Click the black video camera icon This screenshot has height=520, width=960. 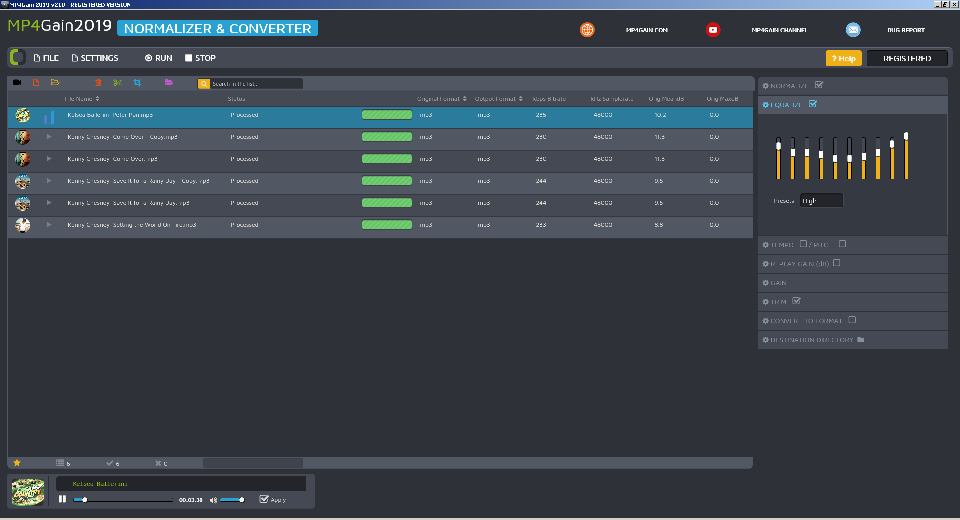coord(17,83)
